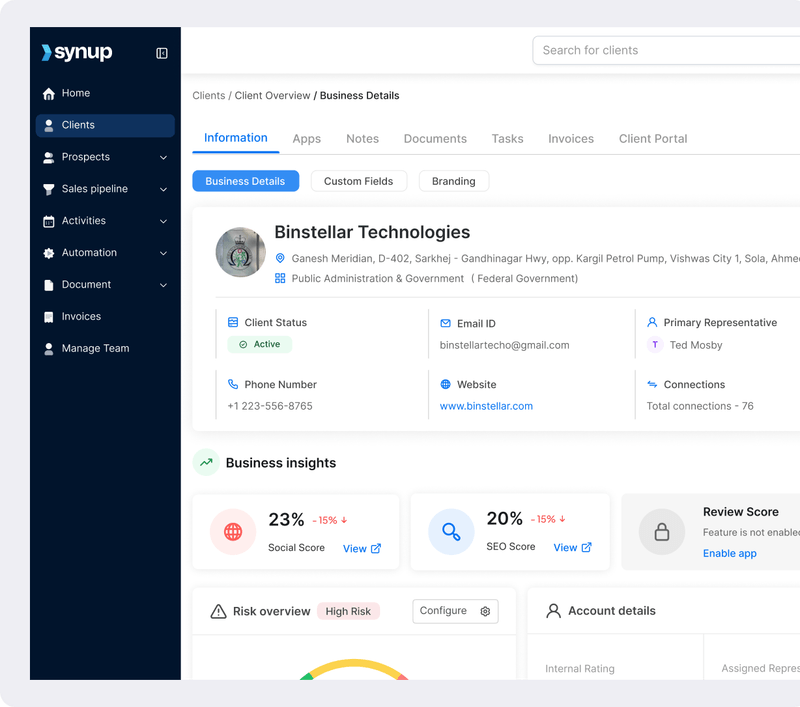Viewport: 800px width, 707px height.
Task: Click the Manage Team person icon
Action: point(48,349)
